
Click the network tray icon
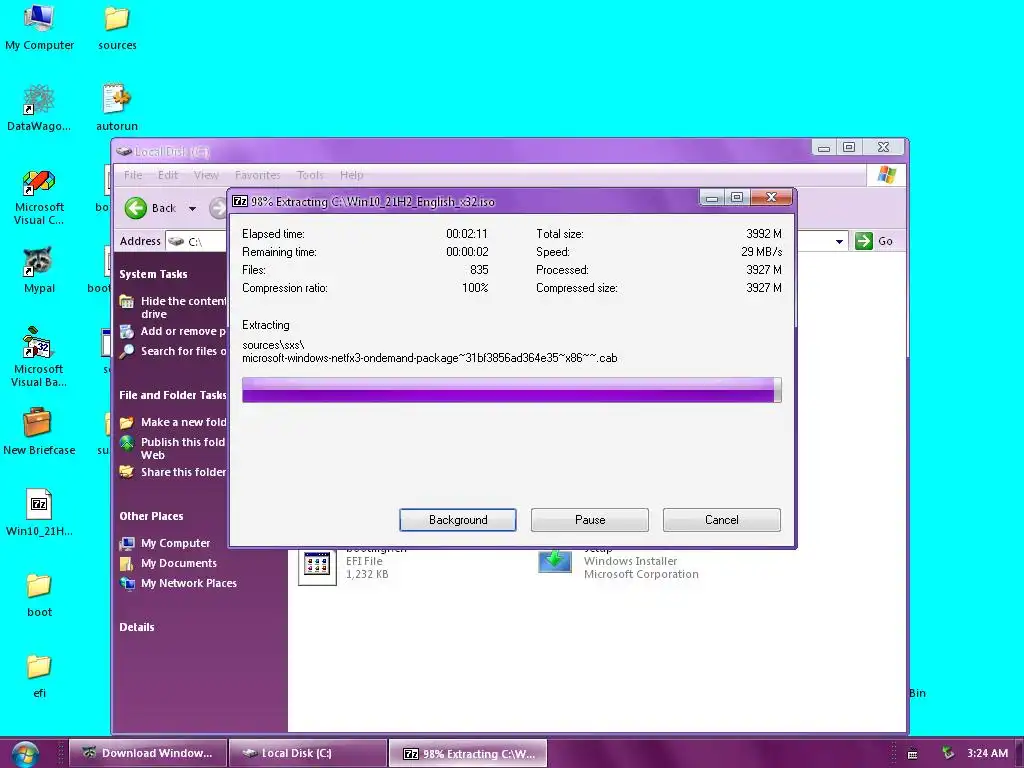pyautogui.click(x=948, y=753)
